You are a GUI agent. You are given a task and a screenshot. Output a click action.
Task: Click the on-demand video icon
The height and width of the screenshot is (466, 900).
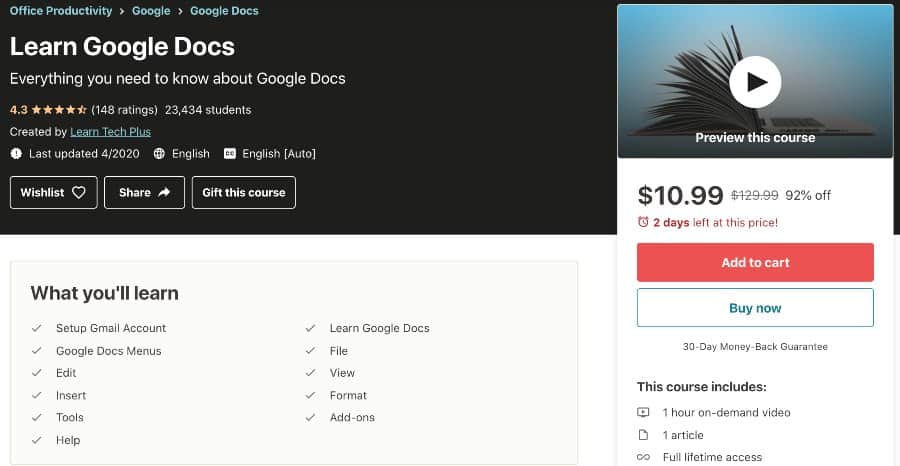(643, 413)
